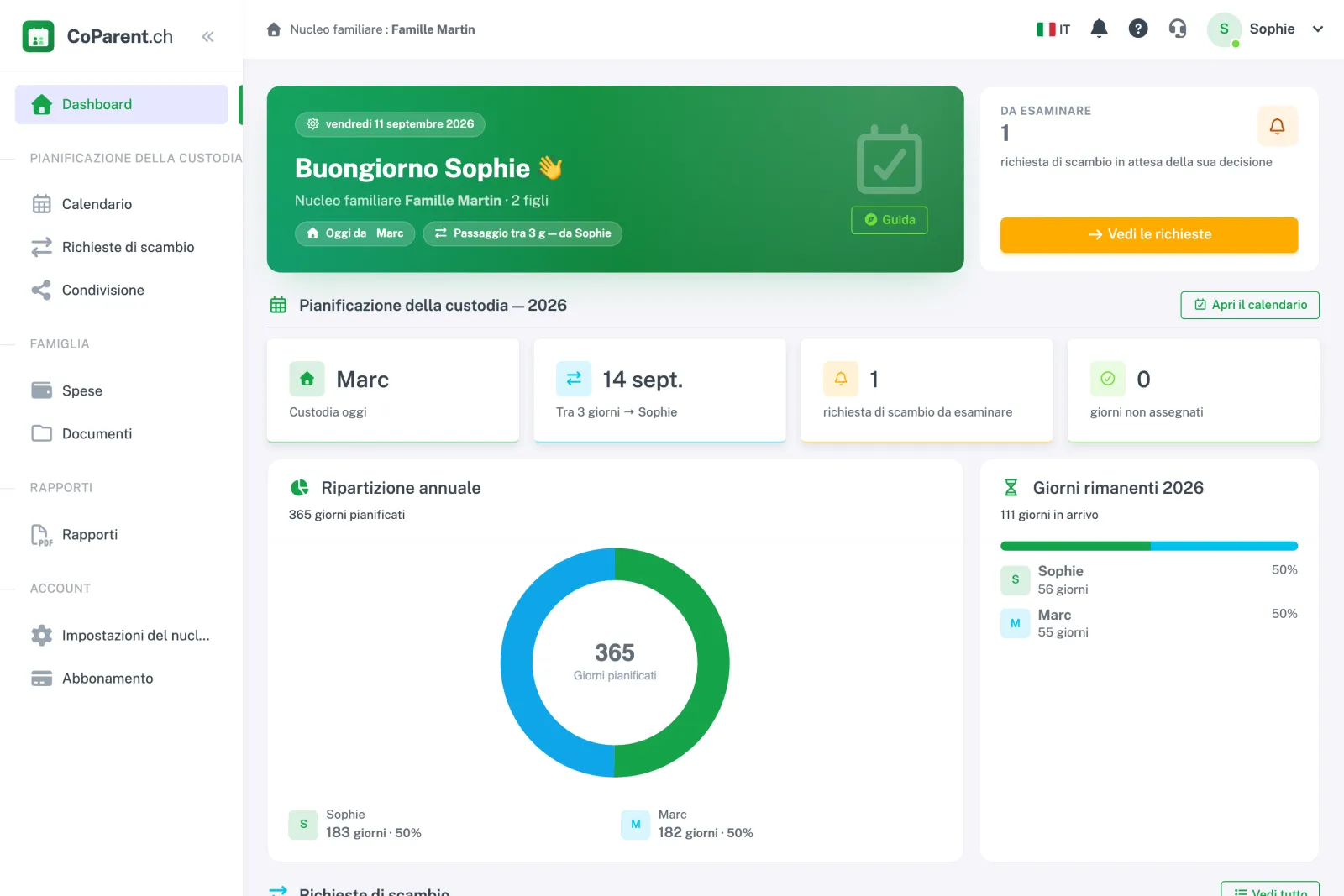Click the hourglass icon beside Giorni rimanenti
The height and width of the screenshot is (896, 1344).
[x=1011, y=488]
